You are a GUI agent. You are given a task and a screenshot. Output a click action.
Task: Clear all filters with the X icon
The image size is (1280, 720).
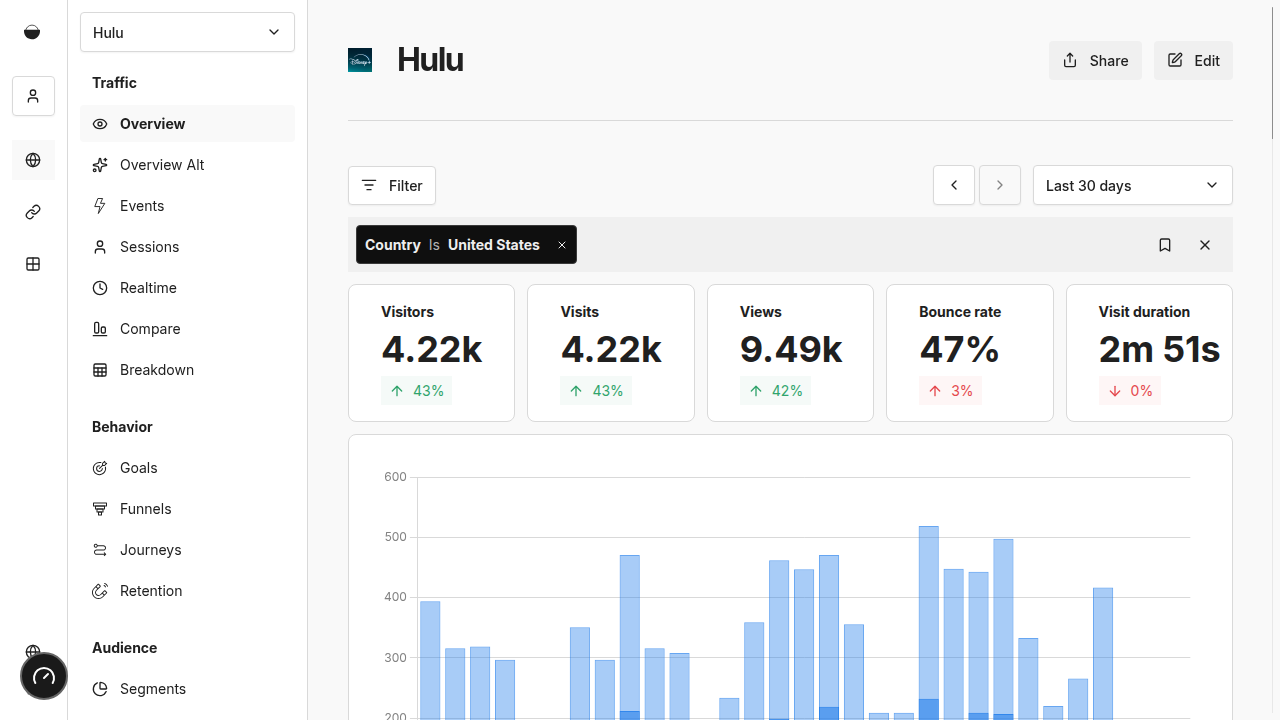[x=1205, y=245]
